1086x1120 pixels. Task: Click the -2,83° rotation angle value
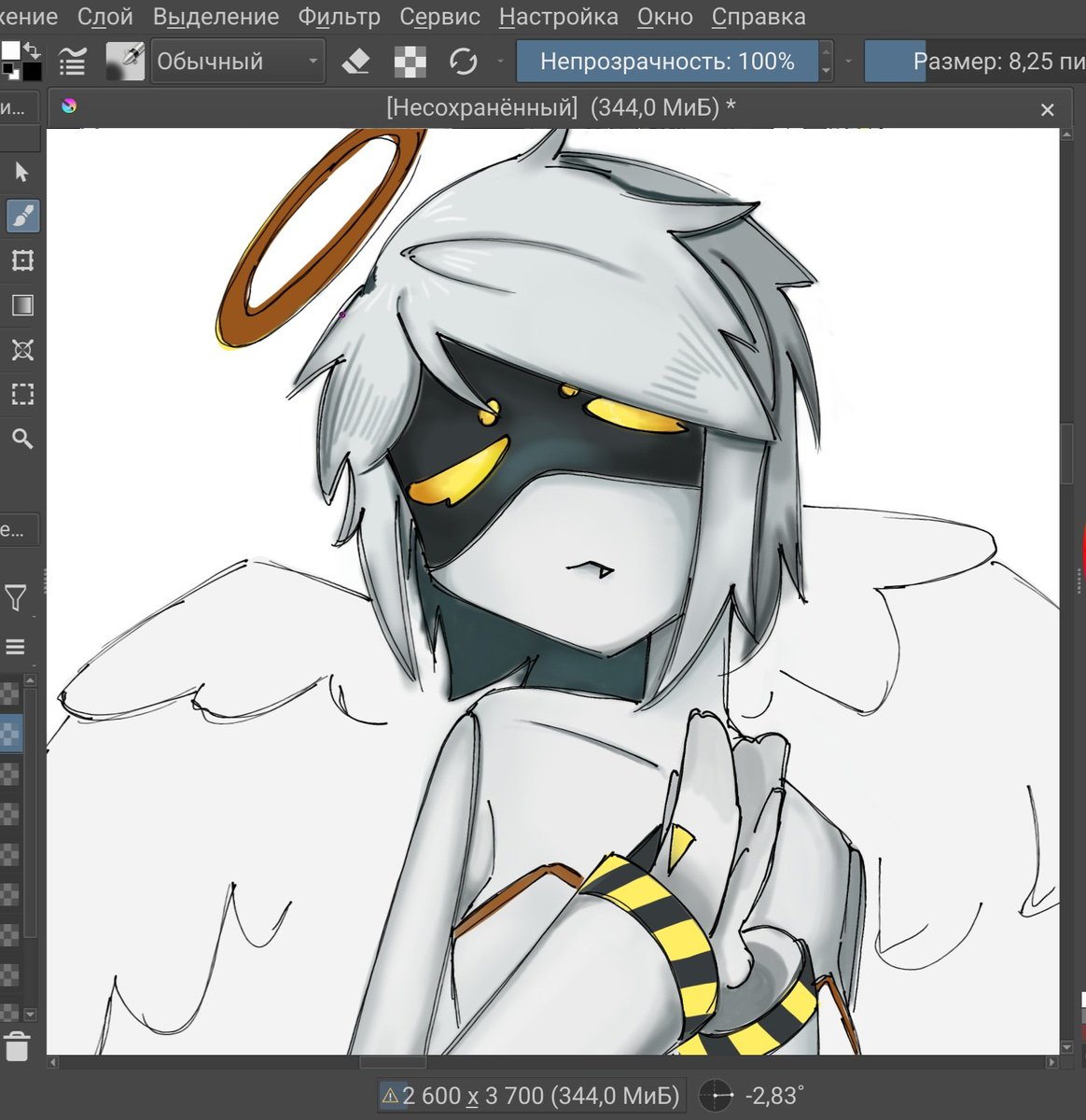[x=773, y=1095]
